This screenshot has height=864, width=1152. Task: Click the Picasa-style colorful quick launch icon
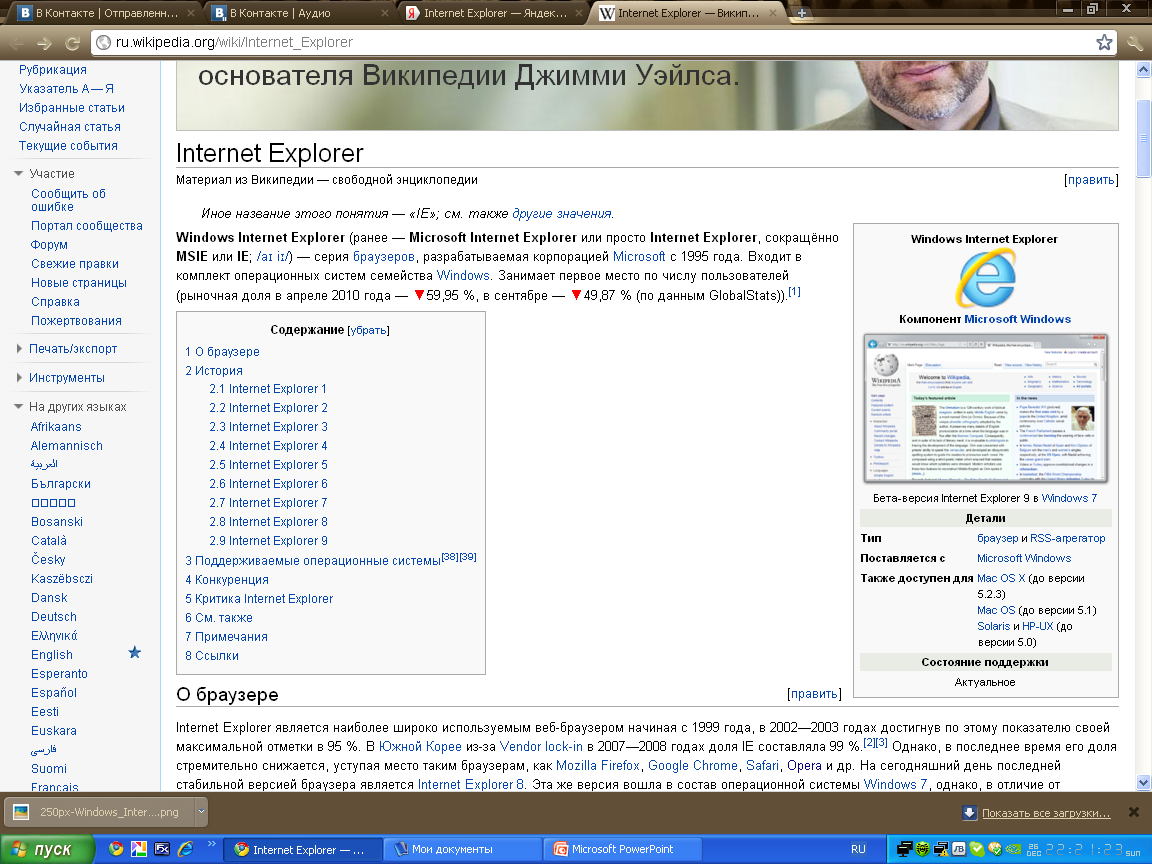[139, 849]
